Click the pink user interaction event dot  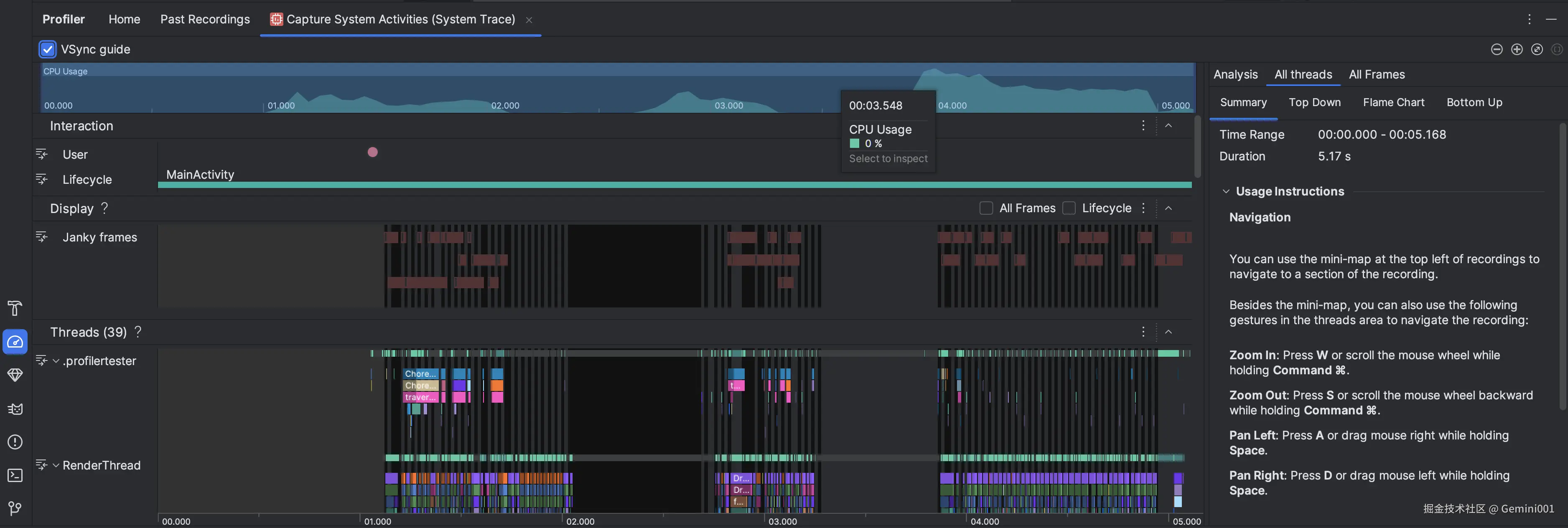(372, 152)
